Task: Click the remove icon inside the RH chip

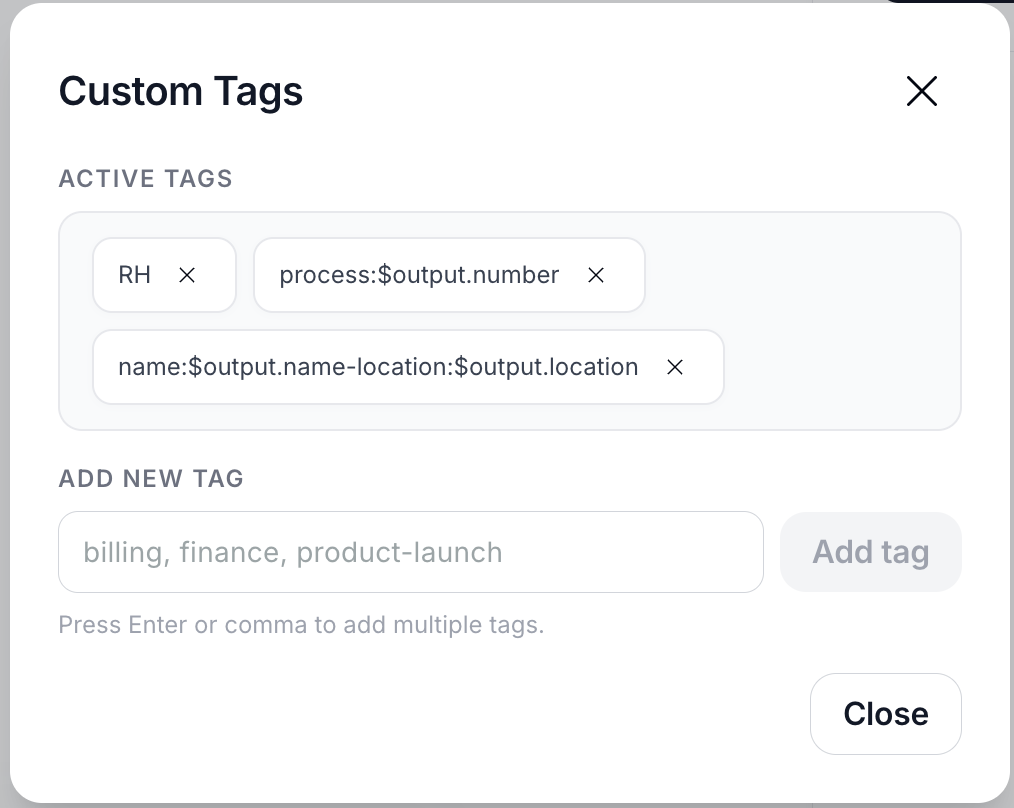Action: (x=187, y=275)
